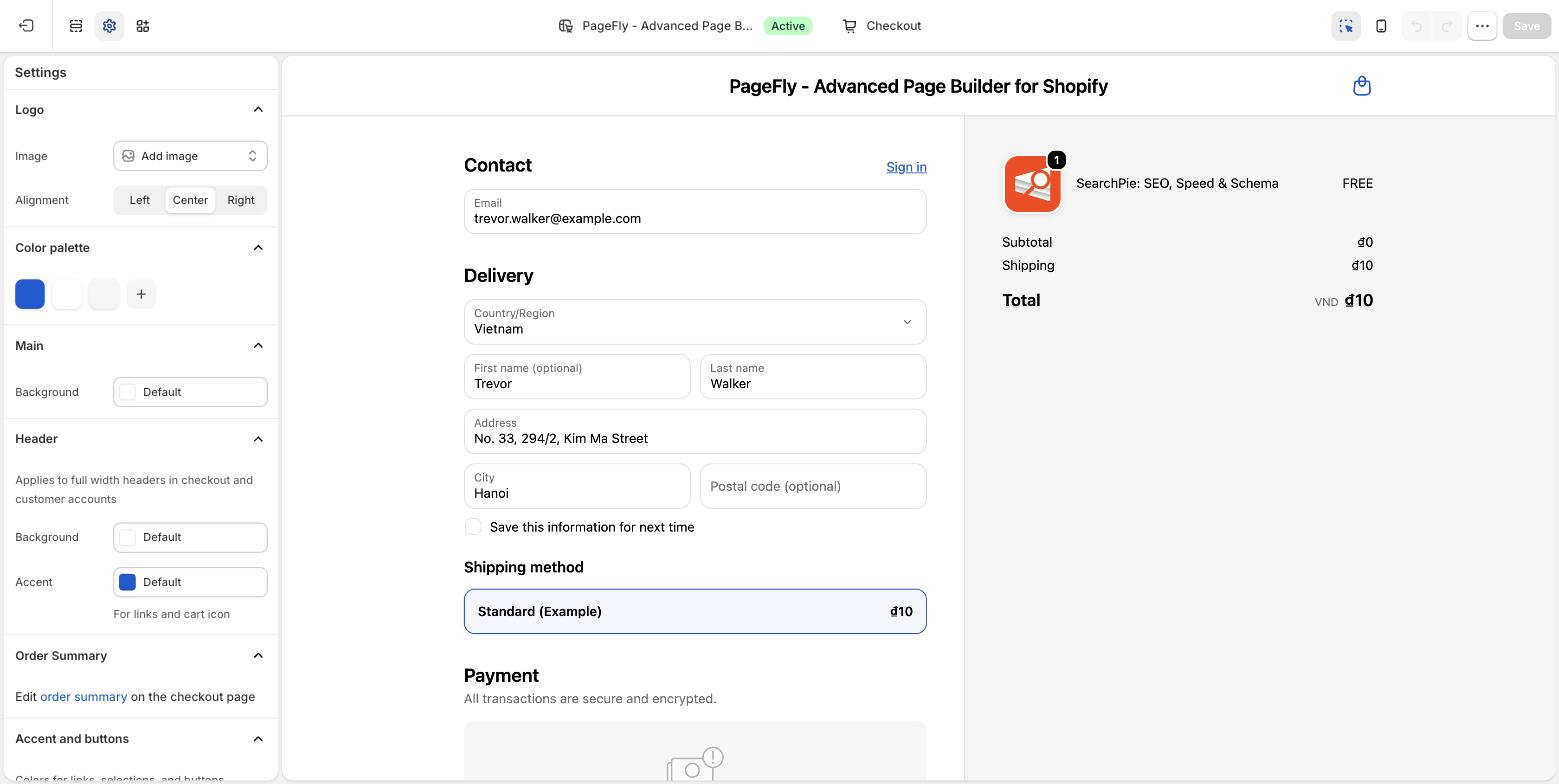Open the Checkout page selector
This screenshot has height=784, width=1559.
pyautogui.click(x=881, y=26)
